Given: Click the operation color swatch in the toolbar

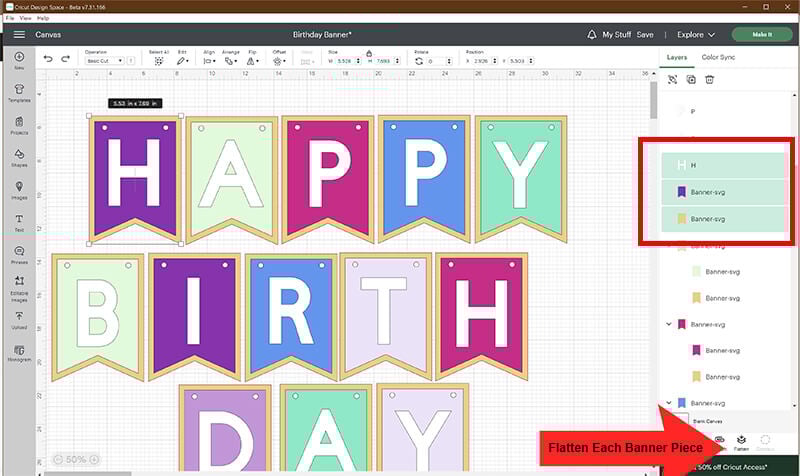Looking at the screenshot, I should [131, 61].
